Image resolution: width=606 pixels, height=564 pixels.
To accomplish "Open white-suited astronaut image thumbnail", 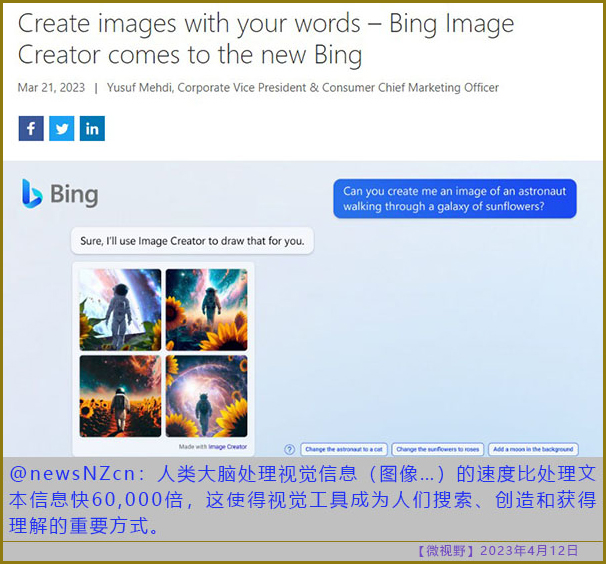I will 120,310.
